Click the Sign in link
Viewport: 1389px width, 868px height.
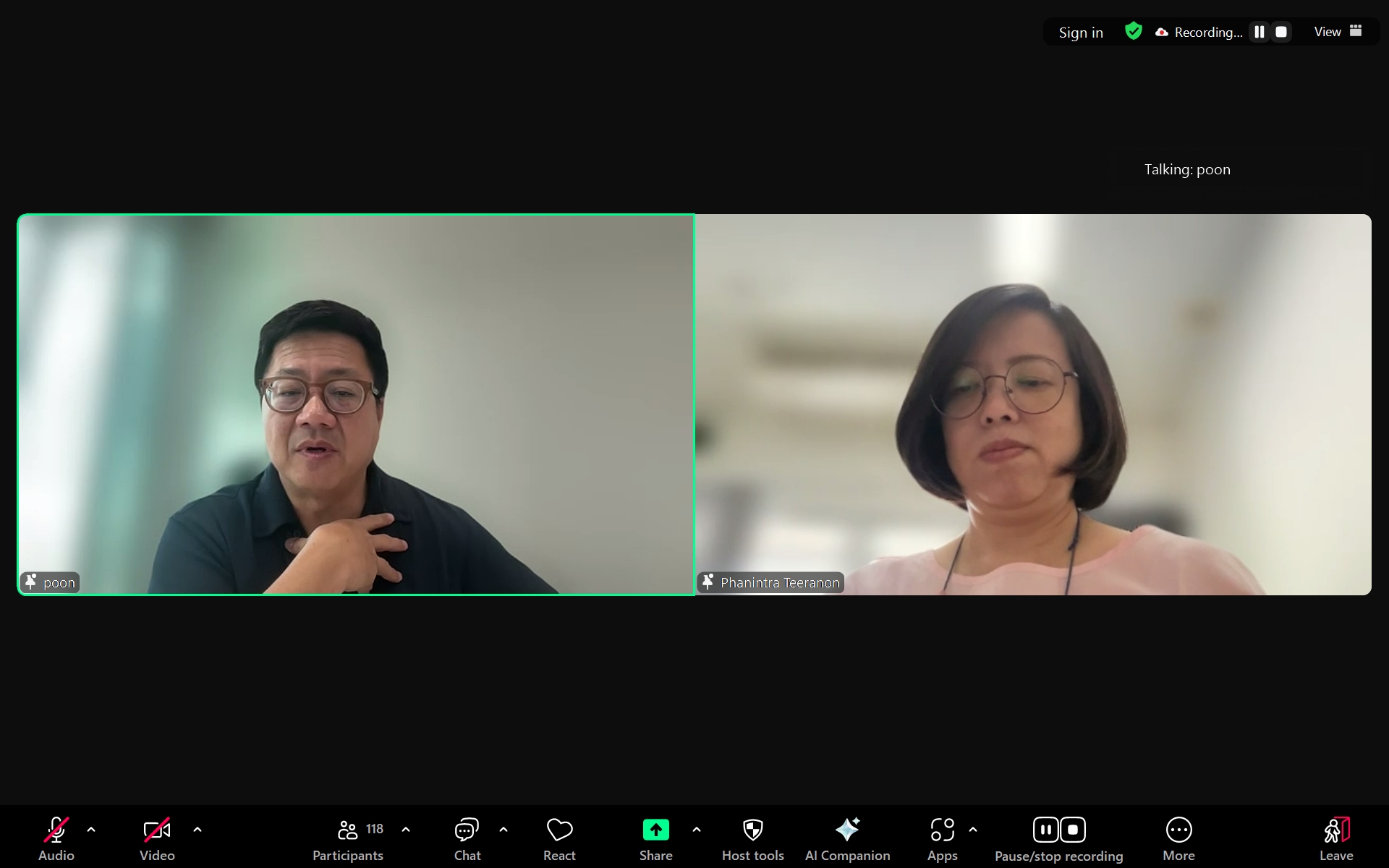[x=1081, y=33]
